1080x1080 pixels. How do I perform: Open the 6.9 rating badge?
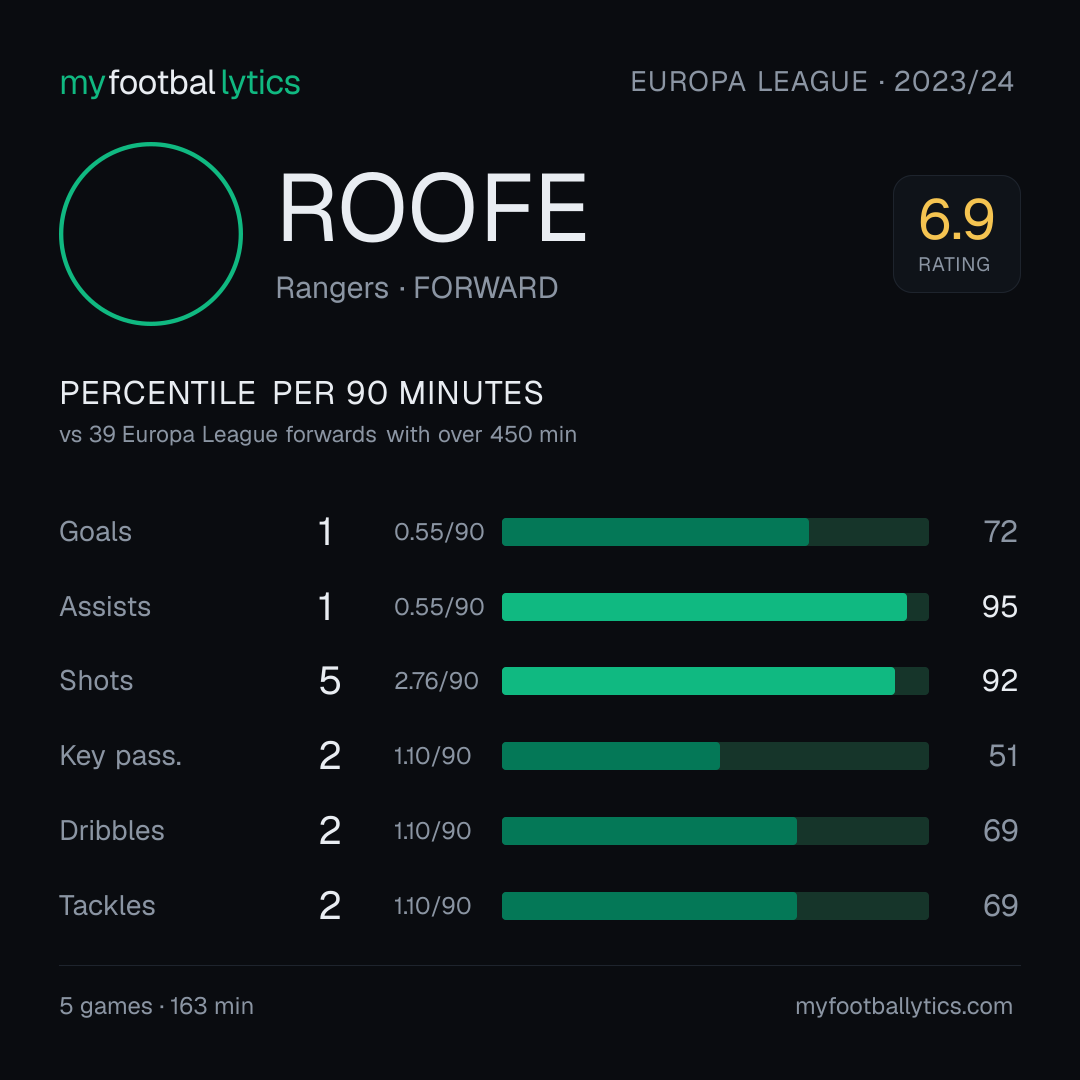(x=957, y=233)
